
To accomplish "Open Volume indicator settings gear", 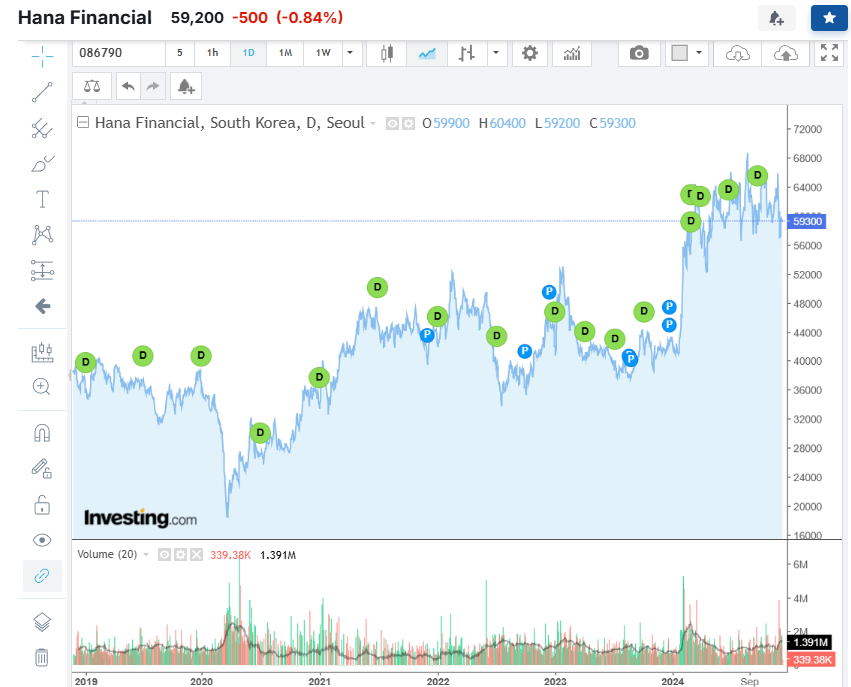I will (x=180, y=555).
